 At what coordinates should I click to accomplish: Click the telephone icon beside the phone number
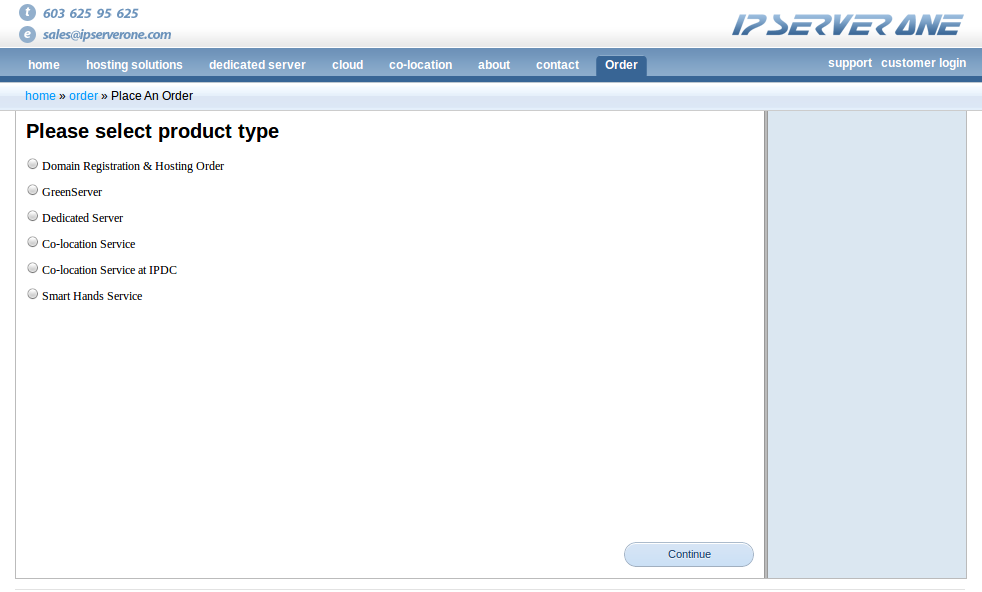point(28,13)
